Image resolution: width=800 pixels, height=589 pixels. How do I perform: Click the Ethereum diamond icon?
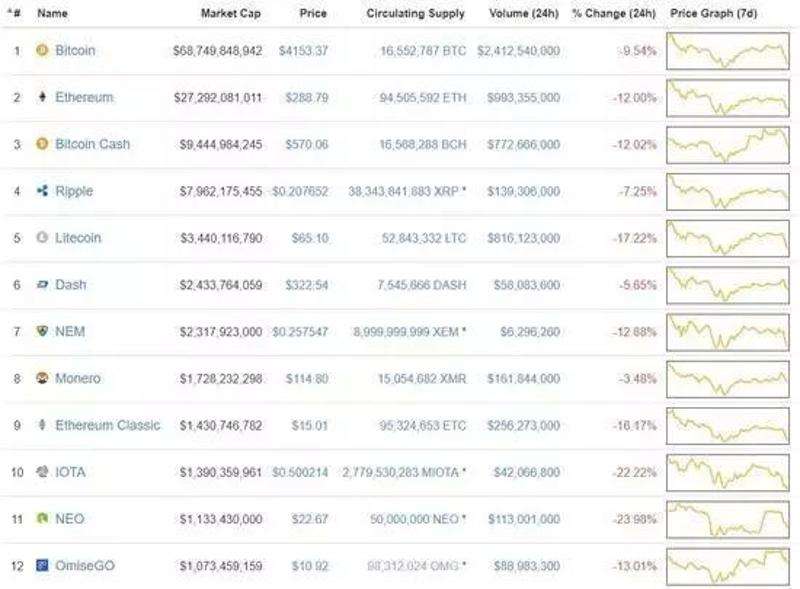[42, 97]
